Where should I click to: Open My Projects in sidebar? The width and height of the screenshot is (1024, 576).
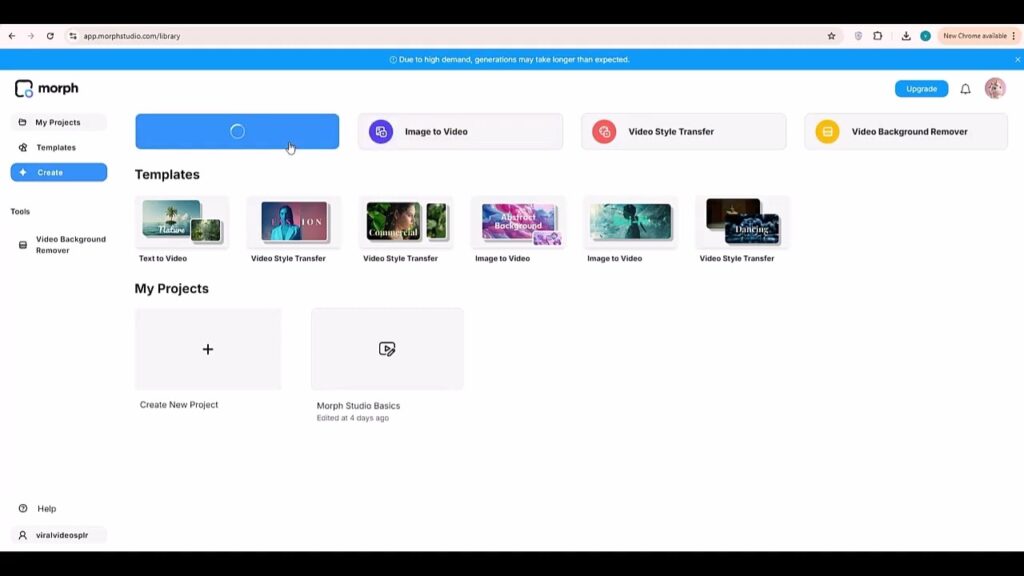point(59,122)
